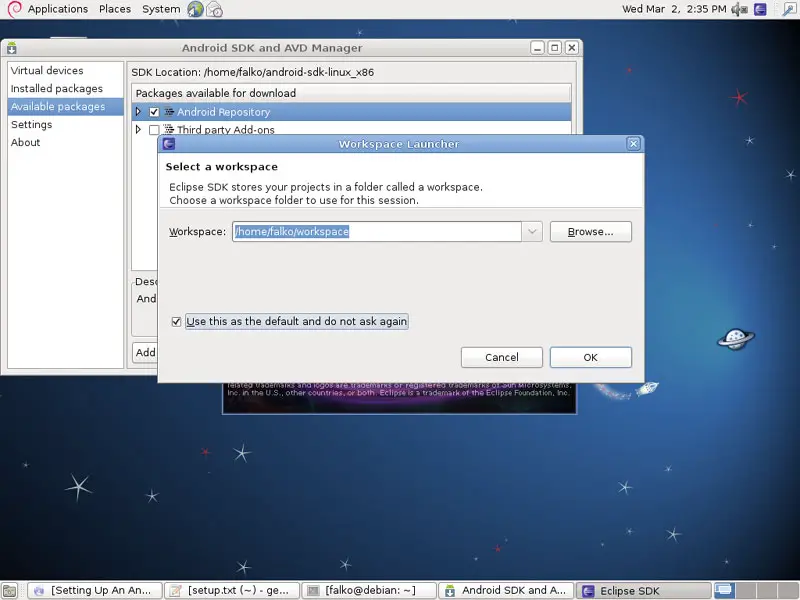This screenshot has width=800, height=600.
Task: Select the Third party Add-ons row text
Action: click(x=226, y=130)
